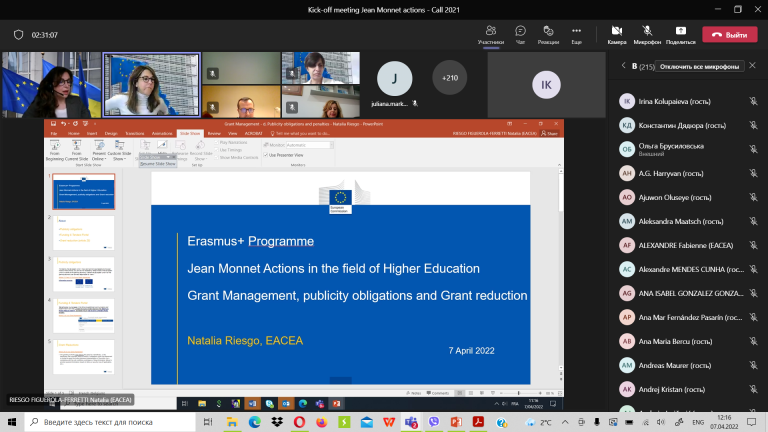
Task: Open the File tab in shared PowerPoint
Action: (54, 133)
